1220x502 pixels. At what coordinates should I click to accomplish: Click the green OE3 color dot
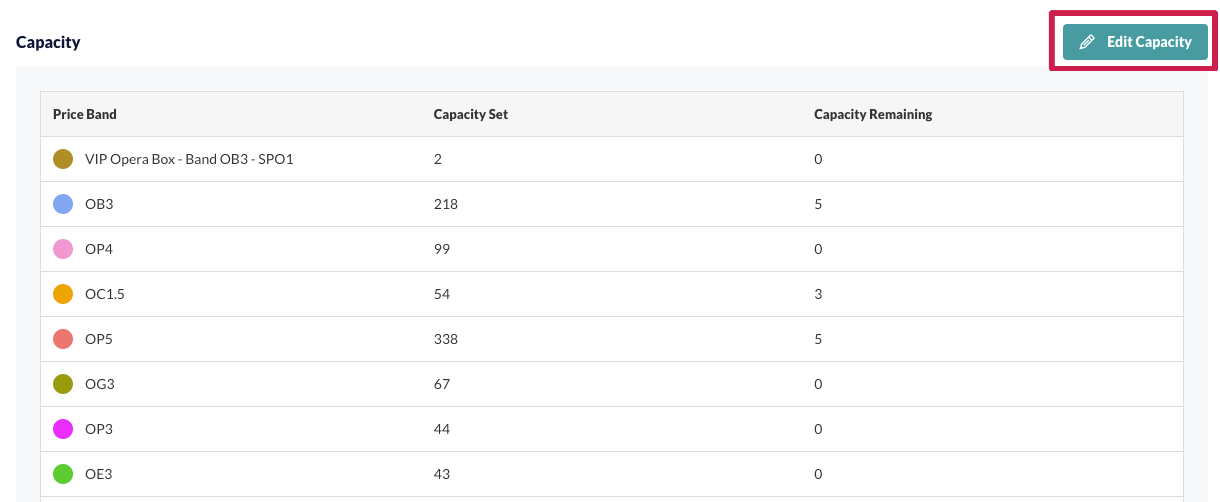coord(63,474)
